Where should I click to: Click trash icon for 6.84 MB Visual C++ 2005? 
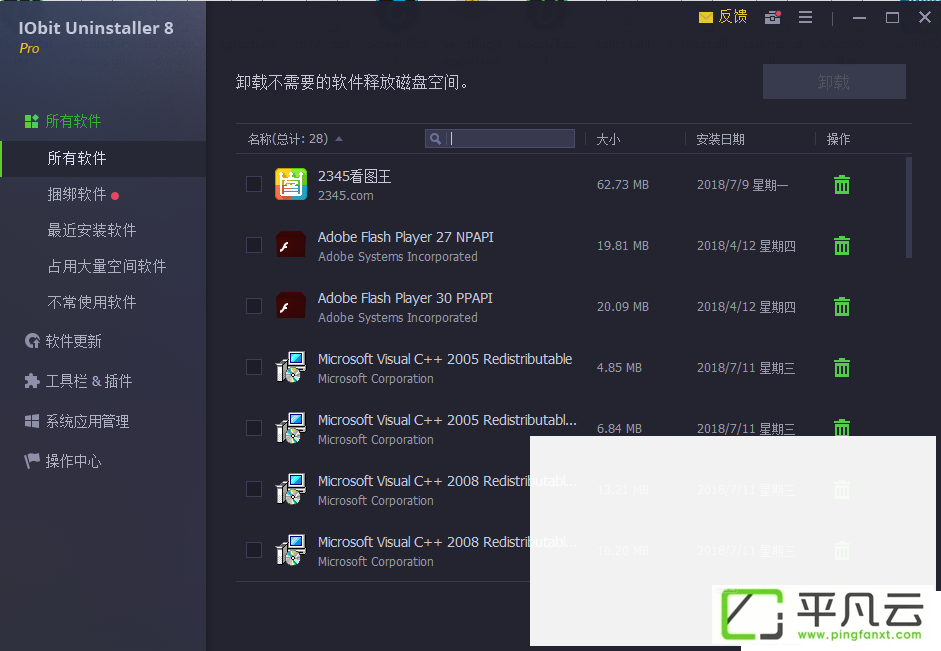coord(842,427)
